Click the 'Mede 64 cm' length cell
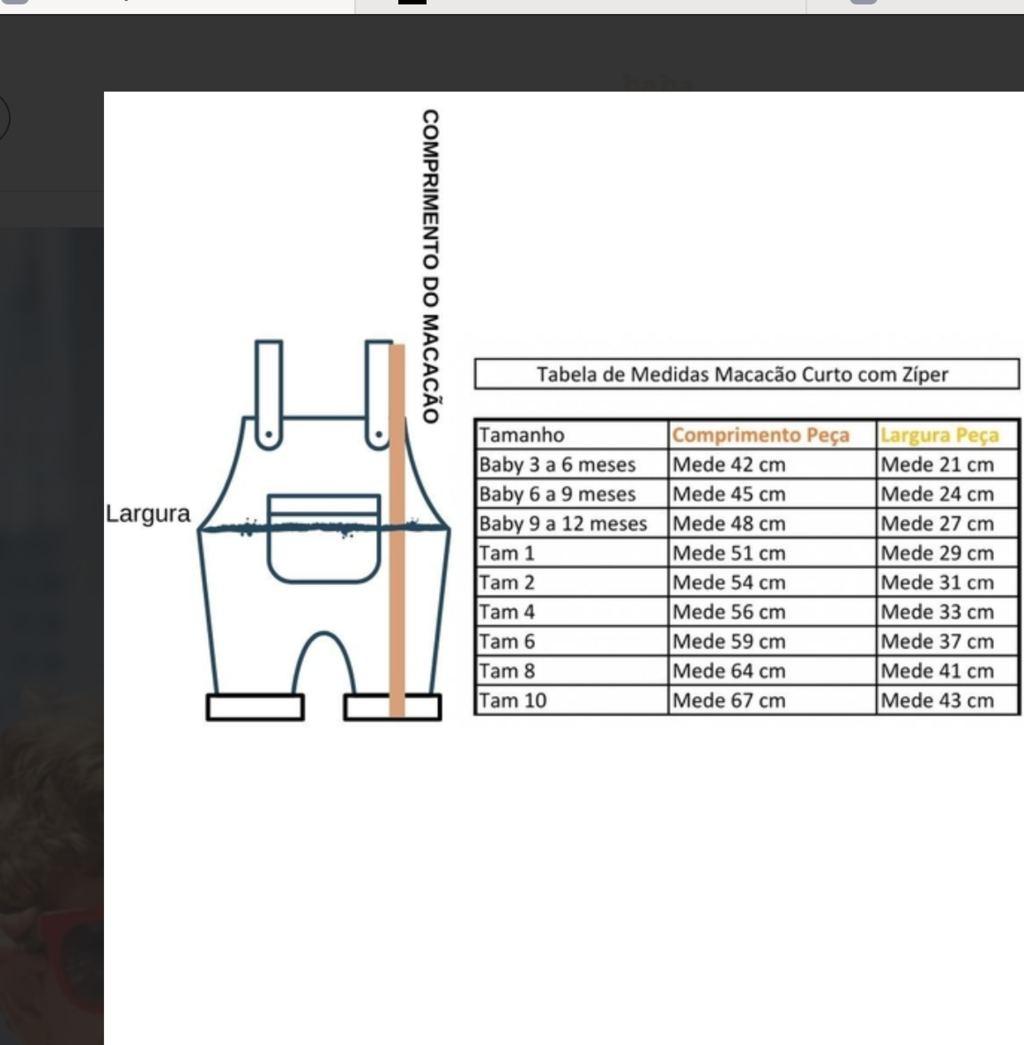 click(x=772, y=670)
